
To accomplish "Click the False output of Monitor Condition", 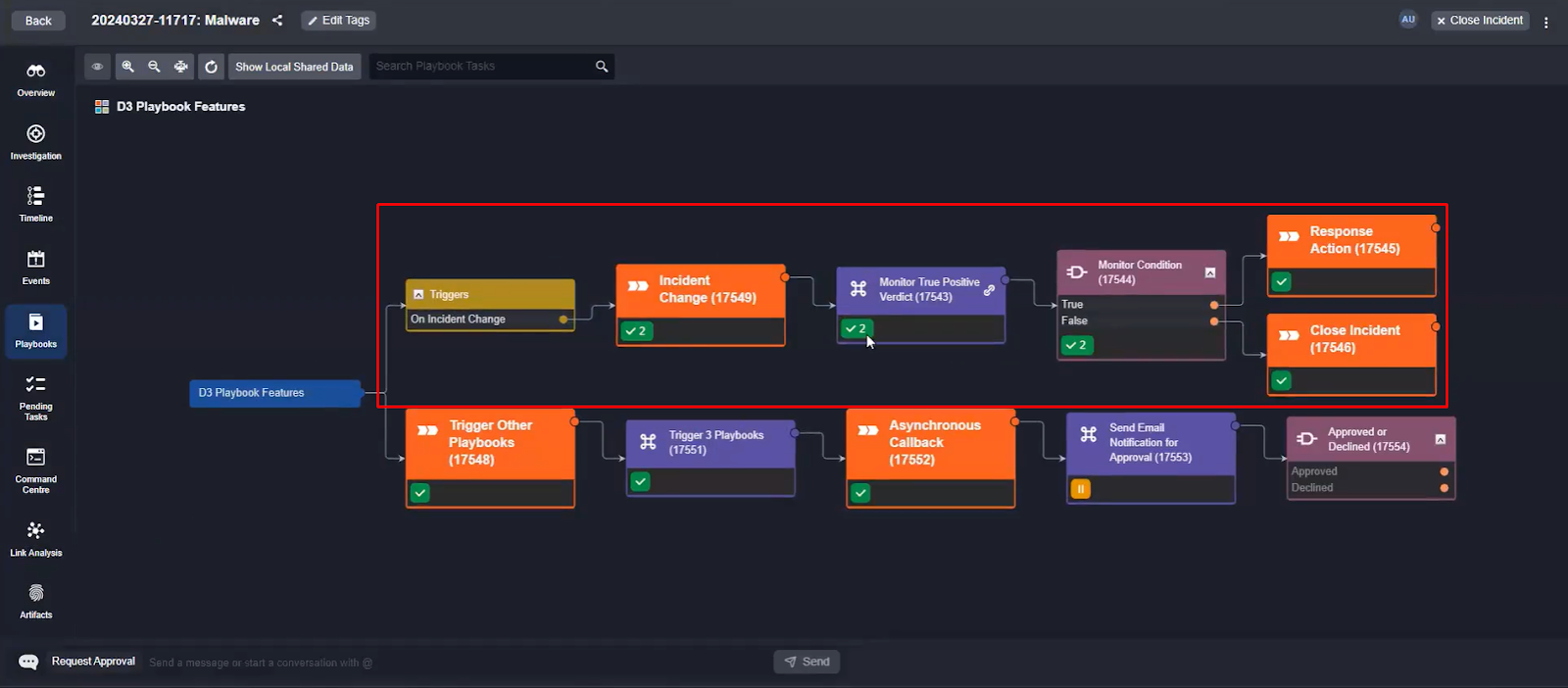I will pos(1141,320).
